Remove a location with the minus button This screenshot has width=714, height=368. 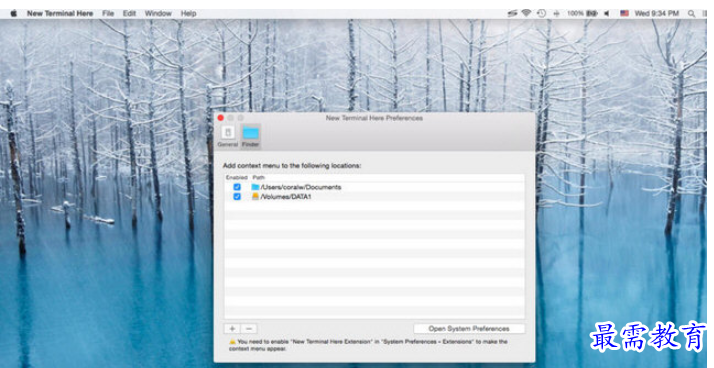[249, 328]
